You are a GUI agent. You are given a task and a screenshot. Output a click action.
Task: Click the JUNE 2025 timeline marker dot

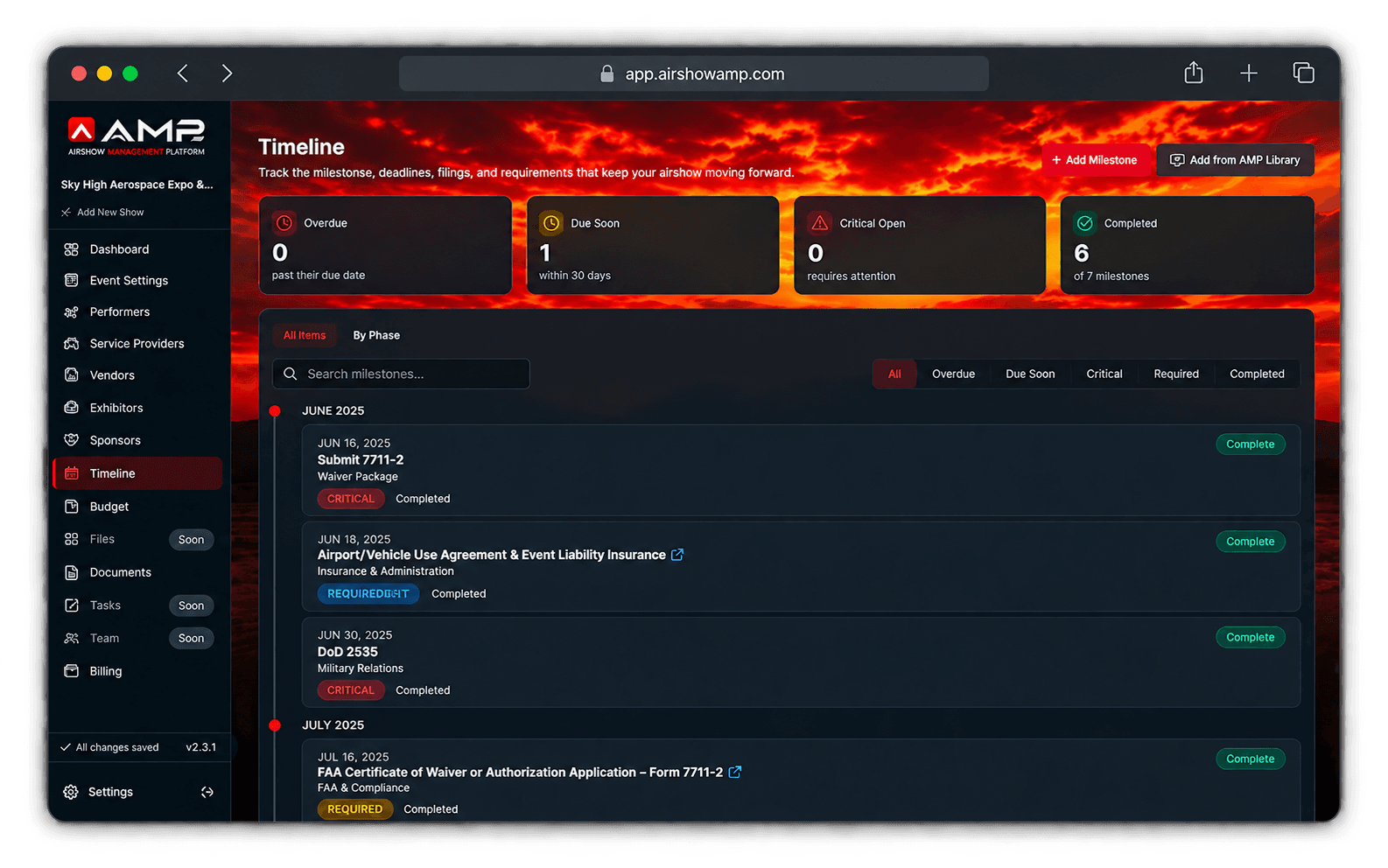pos(275,410)
